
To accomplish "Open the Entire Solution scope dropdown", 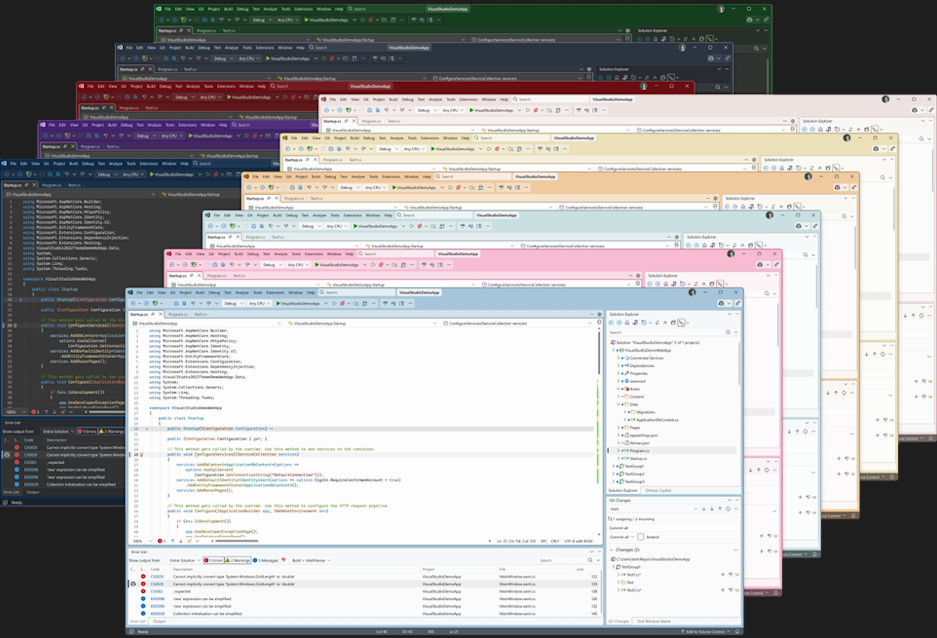I will coord(183,560).
